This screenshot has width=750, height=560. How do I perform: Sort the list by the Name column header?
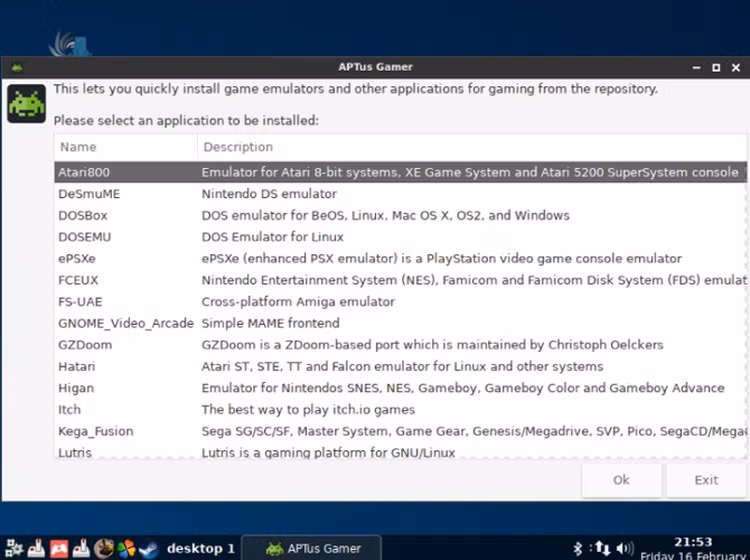[x=126, y=147]
